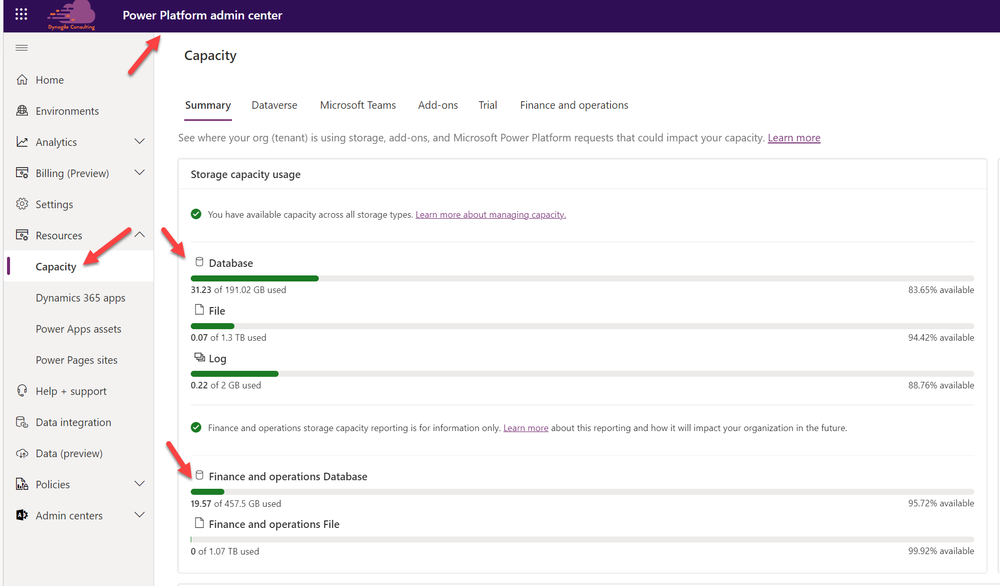
Task: Click the Help + support icon
Action: click(x=20, y=390)
